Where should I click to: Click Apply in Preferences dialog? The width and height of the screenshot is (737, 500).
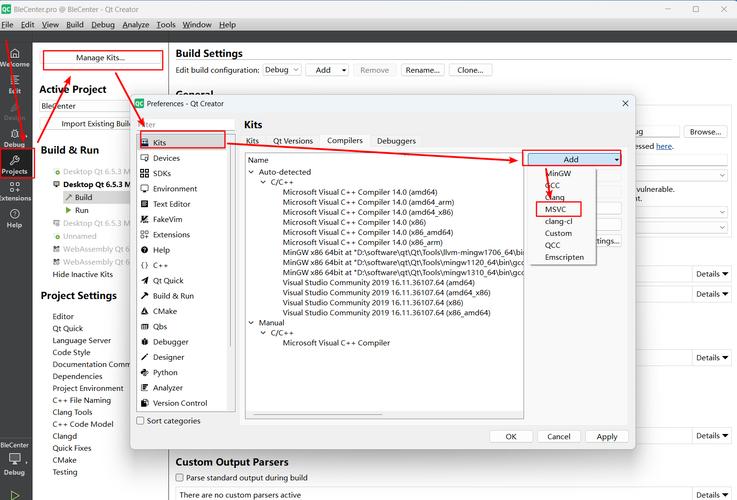pos(607,437)
